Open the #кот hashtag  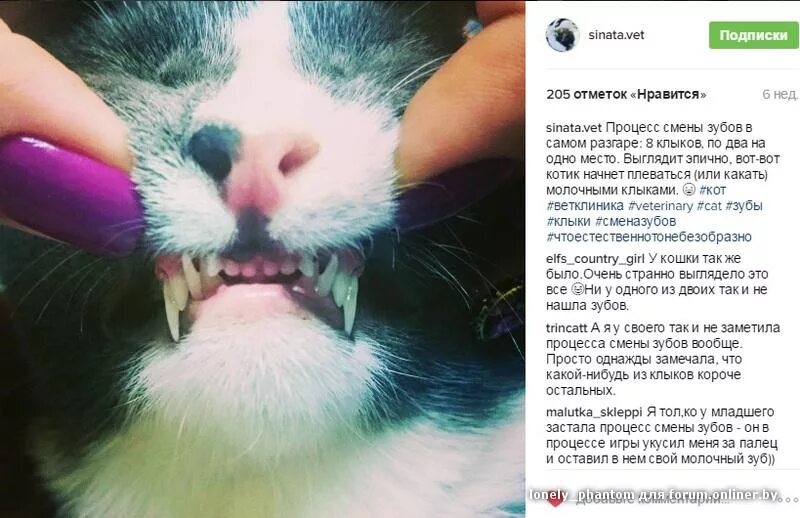pos(713,190)
